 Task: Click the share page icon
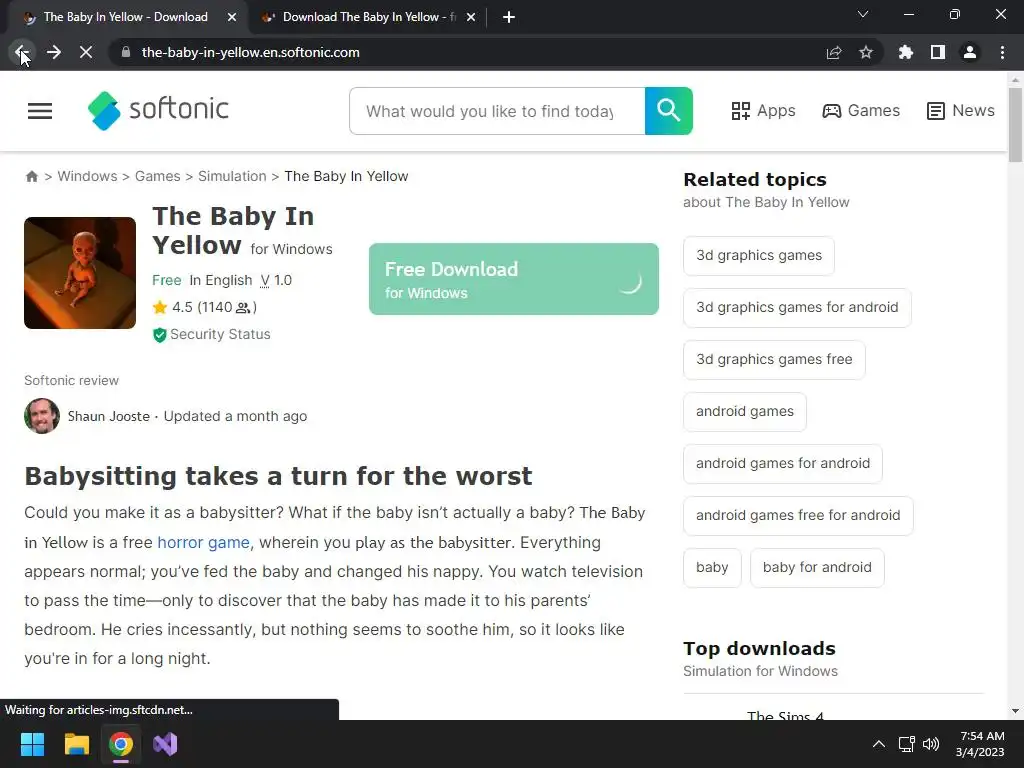[834, 52]
